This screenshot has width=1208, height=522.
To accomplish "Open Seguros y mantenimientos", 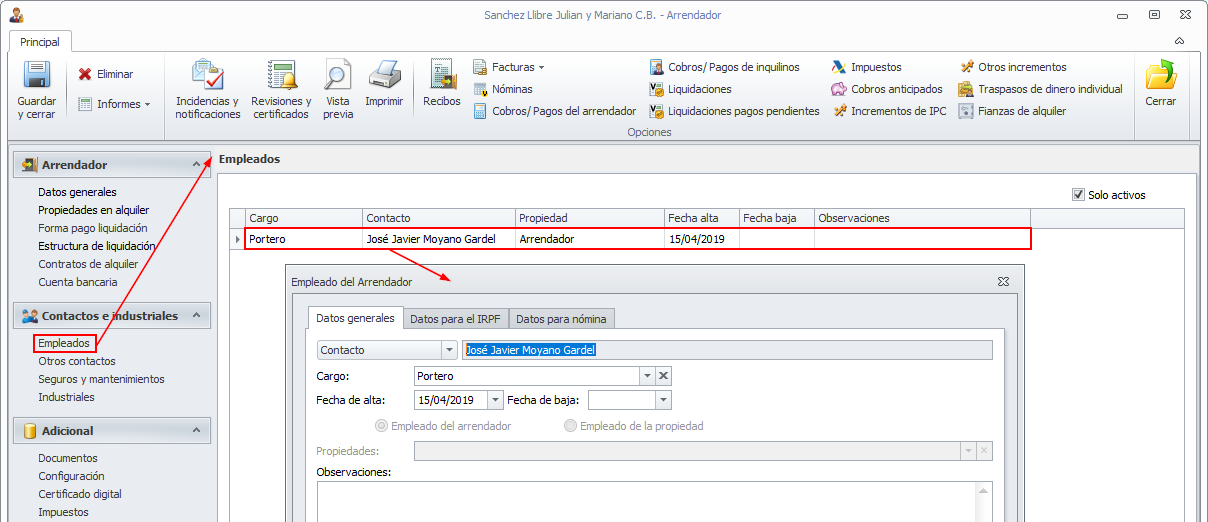I will click(101, 379).
